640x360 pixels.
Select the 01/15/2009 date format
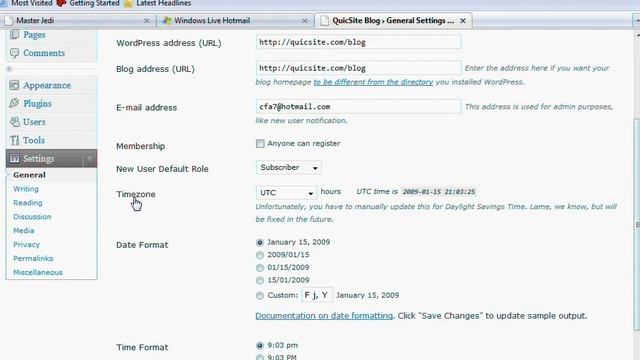point(260,268)
